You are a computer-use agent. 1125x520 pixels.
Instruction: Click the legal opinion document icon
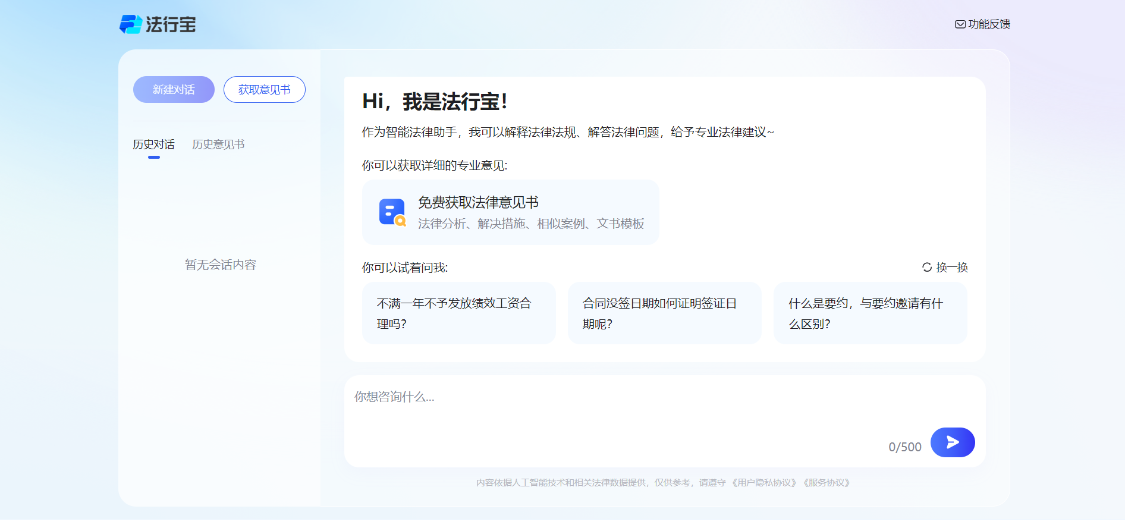point(392,212)
